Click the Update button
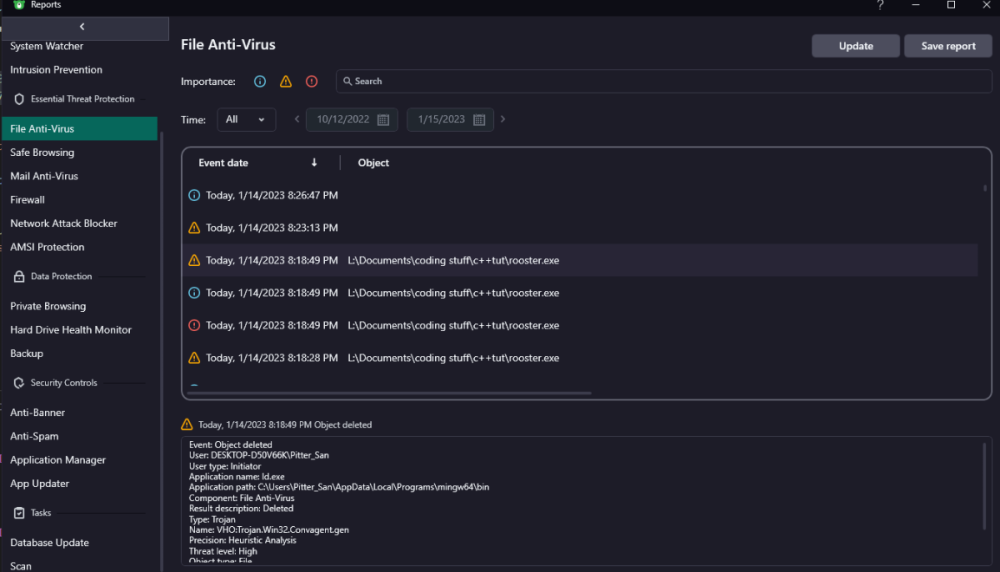This screenshot has width=1000, height=572. pyautogui.click(x=856, y=46)
